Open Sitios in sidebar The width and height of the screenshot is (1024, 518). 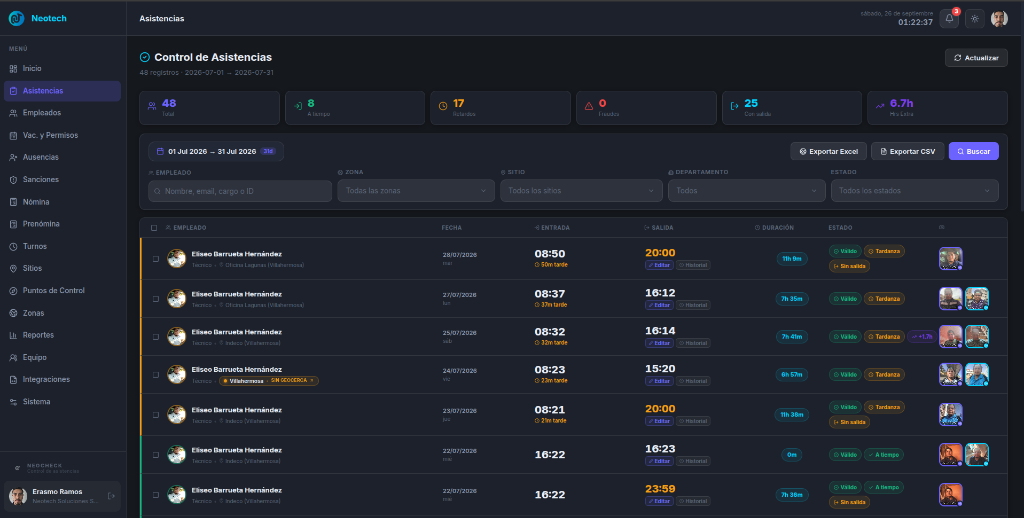tap(63, 268)
